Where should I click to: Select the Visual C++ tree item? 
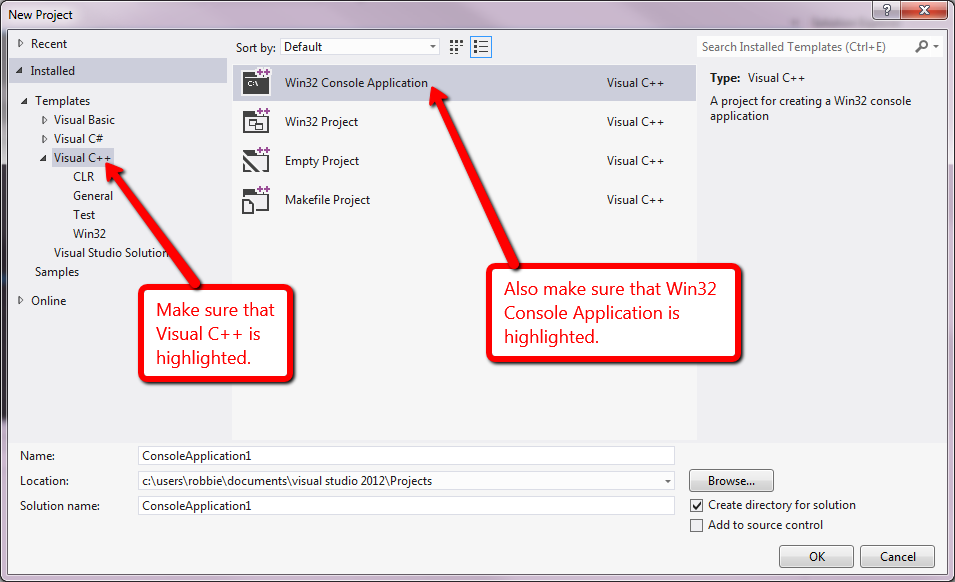point(82,158)
